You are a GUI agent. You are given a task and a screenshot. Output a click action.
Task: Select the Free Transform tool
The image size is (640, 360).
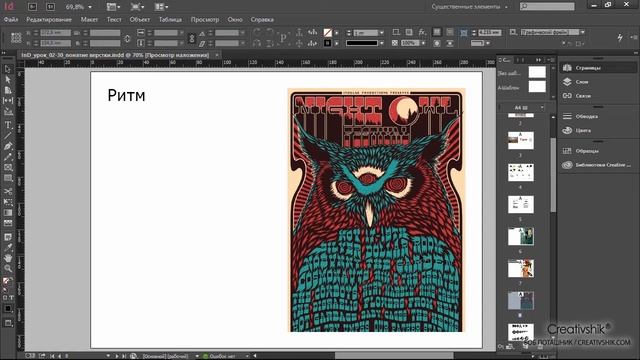[8, 202]
